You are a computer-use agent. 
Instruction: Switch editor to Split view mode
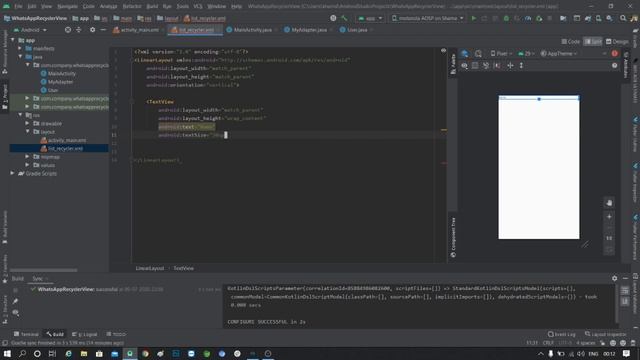[x=593, y=42]
